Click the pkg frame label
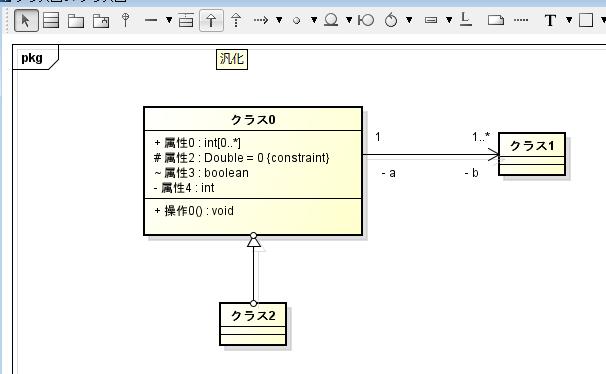606x374 pixels. tap(32, 58)
